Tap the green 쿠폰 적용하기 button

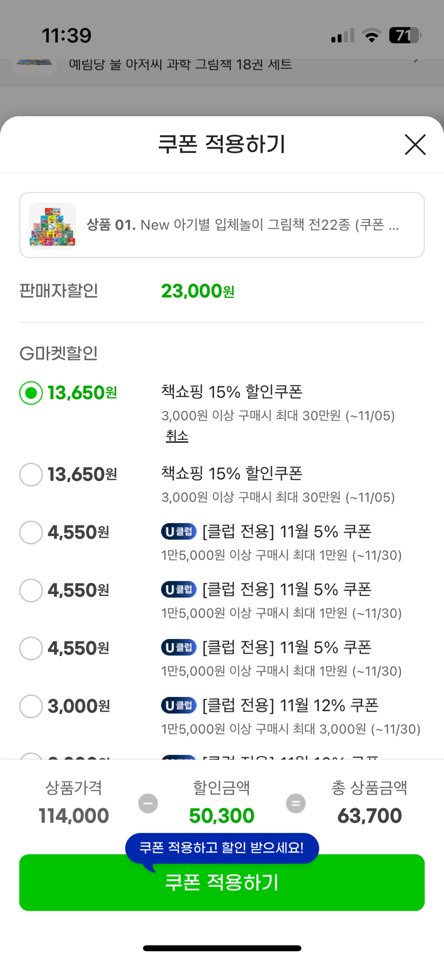(222, 883)
